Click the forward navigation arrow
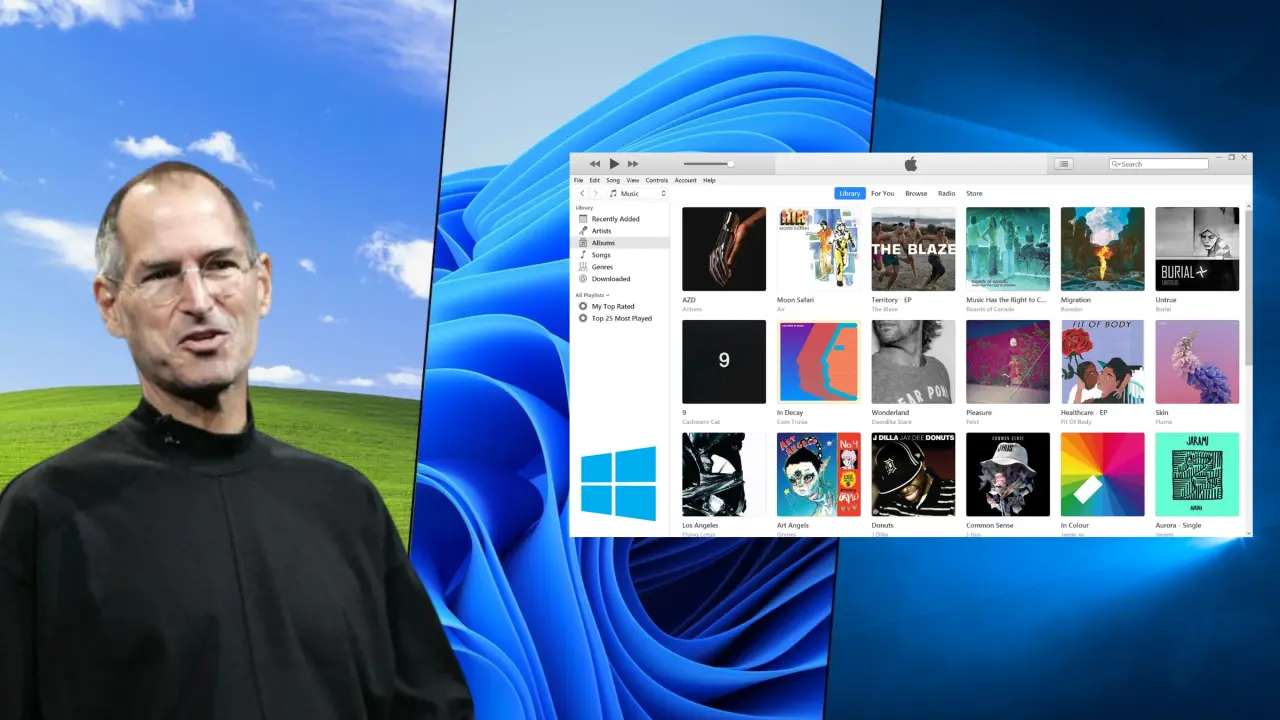The width and height of the screenshot is (1280, 720). [596, 193]
